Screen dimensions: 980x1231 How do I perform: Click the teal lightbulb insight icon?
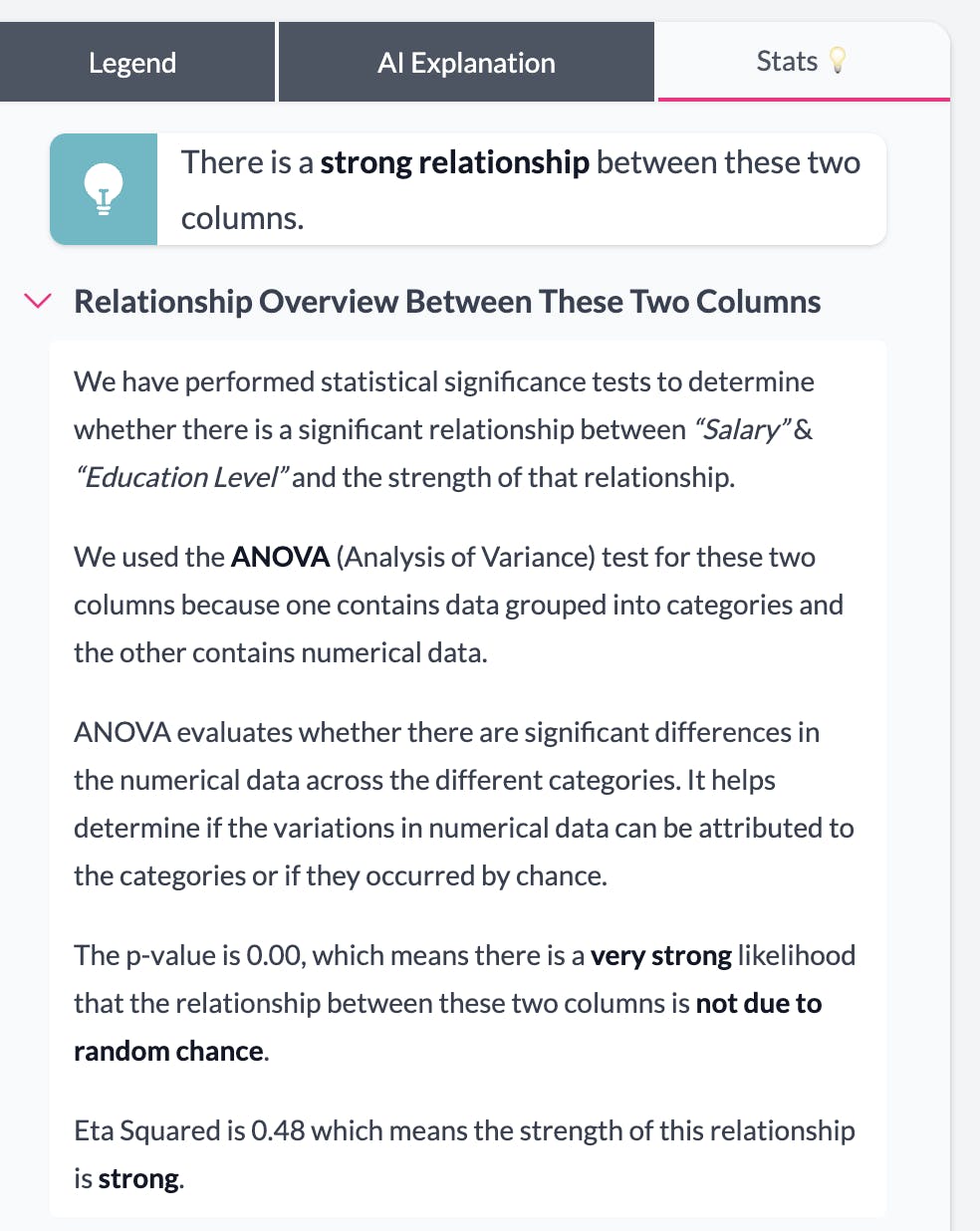[x=104, y=189]
